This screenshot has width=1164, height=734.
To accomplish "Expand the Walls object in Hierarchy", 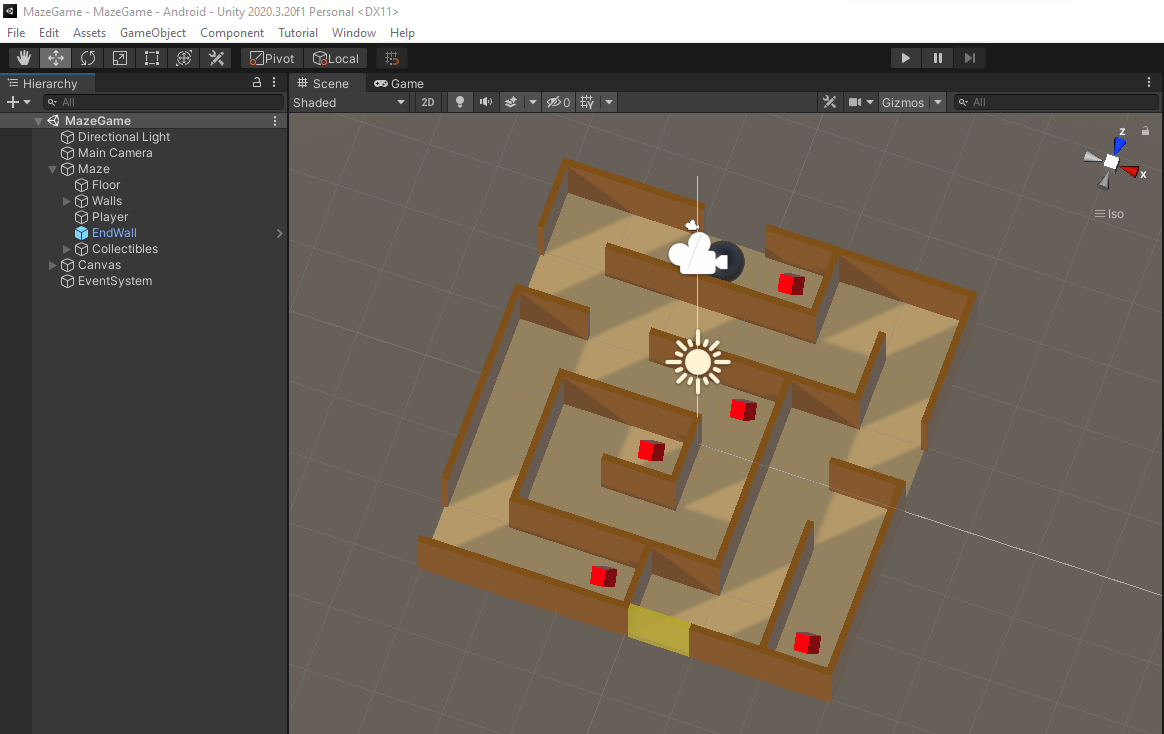I will click(x=67, y=201).
